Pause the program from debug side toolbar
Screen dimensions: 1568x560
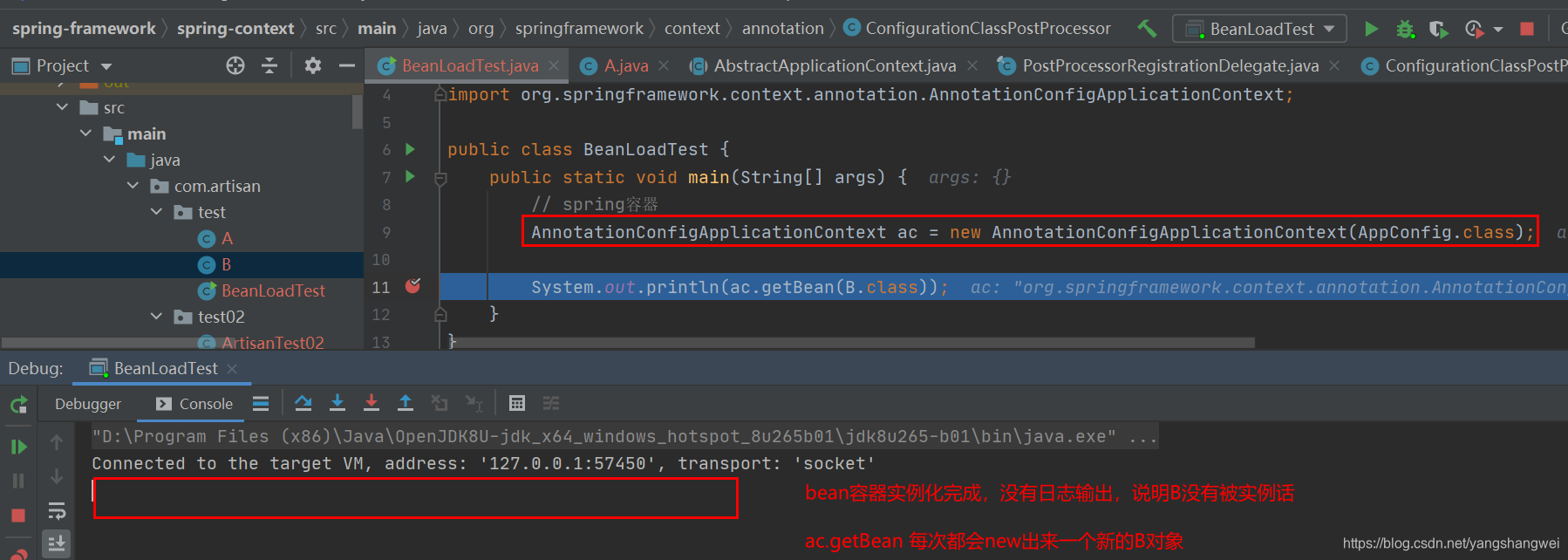(x=18, y=481)
